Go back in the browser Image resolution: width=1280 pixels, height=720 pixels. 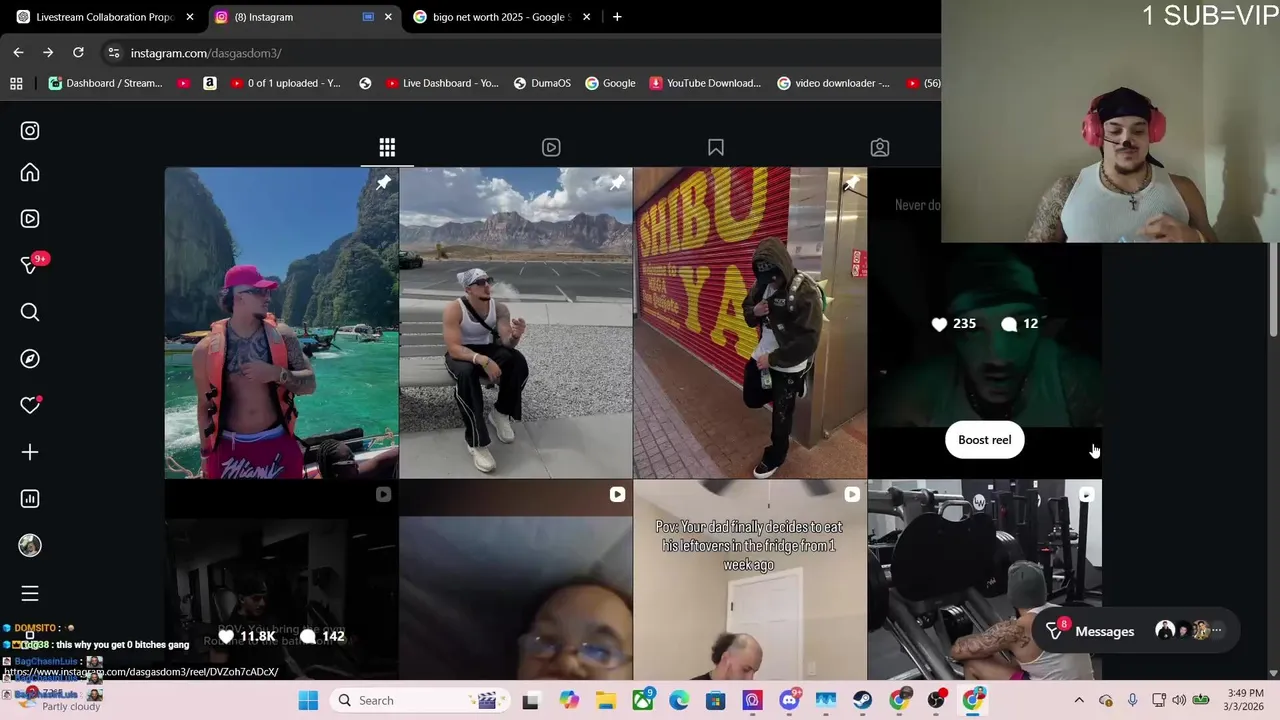point(18,52)
